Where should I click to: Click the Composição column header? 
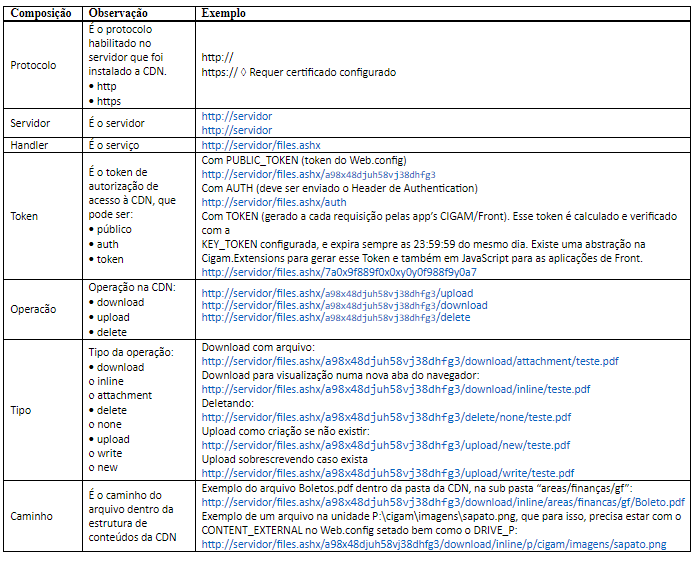(x=41, y=13)
